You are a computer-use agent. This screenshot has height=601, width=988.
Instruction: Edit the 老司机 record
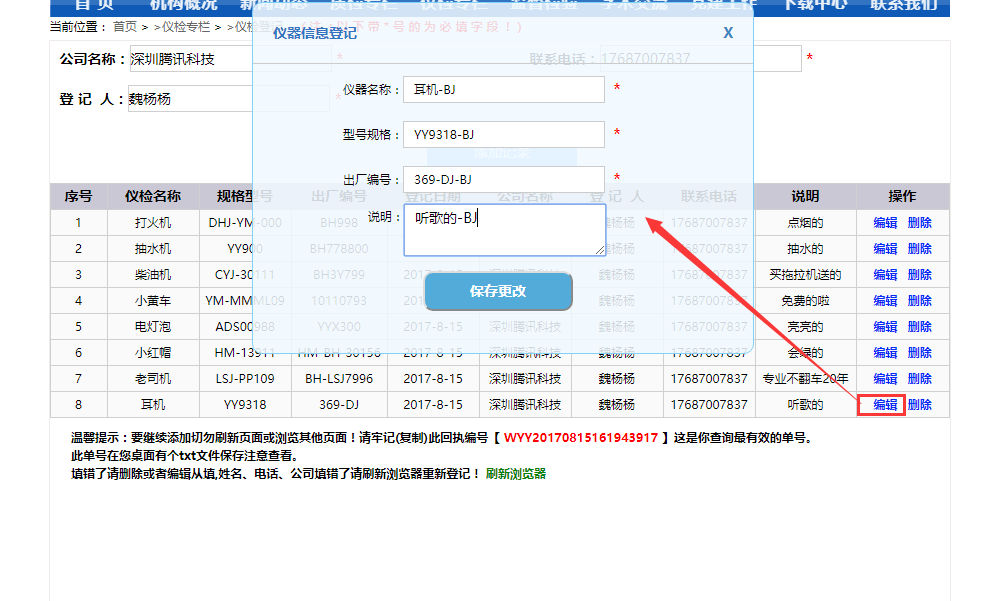885,379
